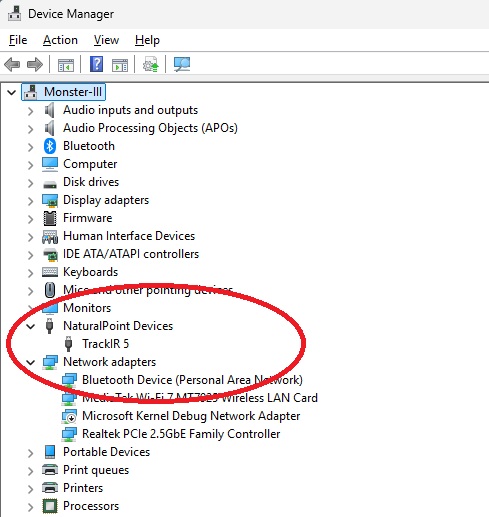Click the Realtek PCIe controller icon
This screenshot has height=517, width=489.
69,434
